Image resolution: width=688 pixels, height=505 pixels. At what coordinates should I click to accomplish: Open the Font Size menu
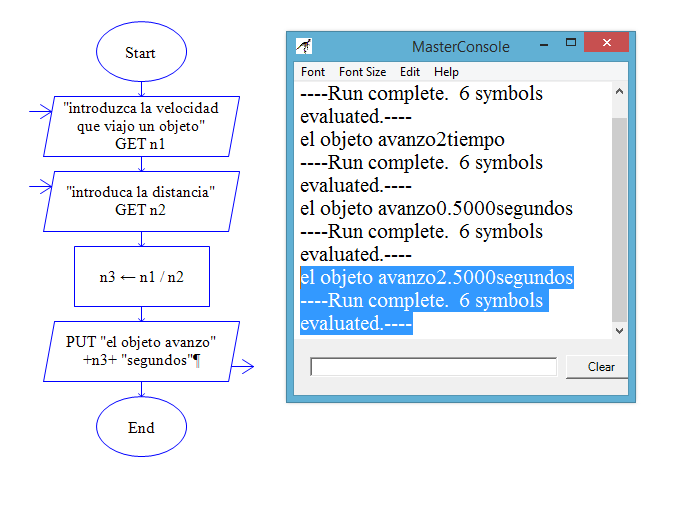pos(362,72)
